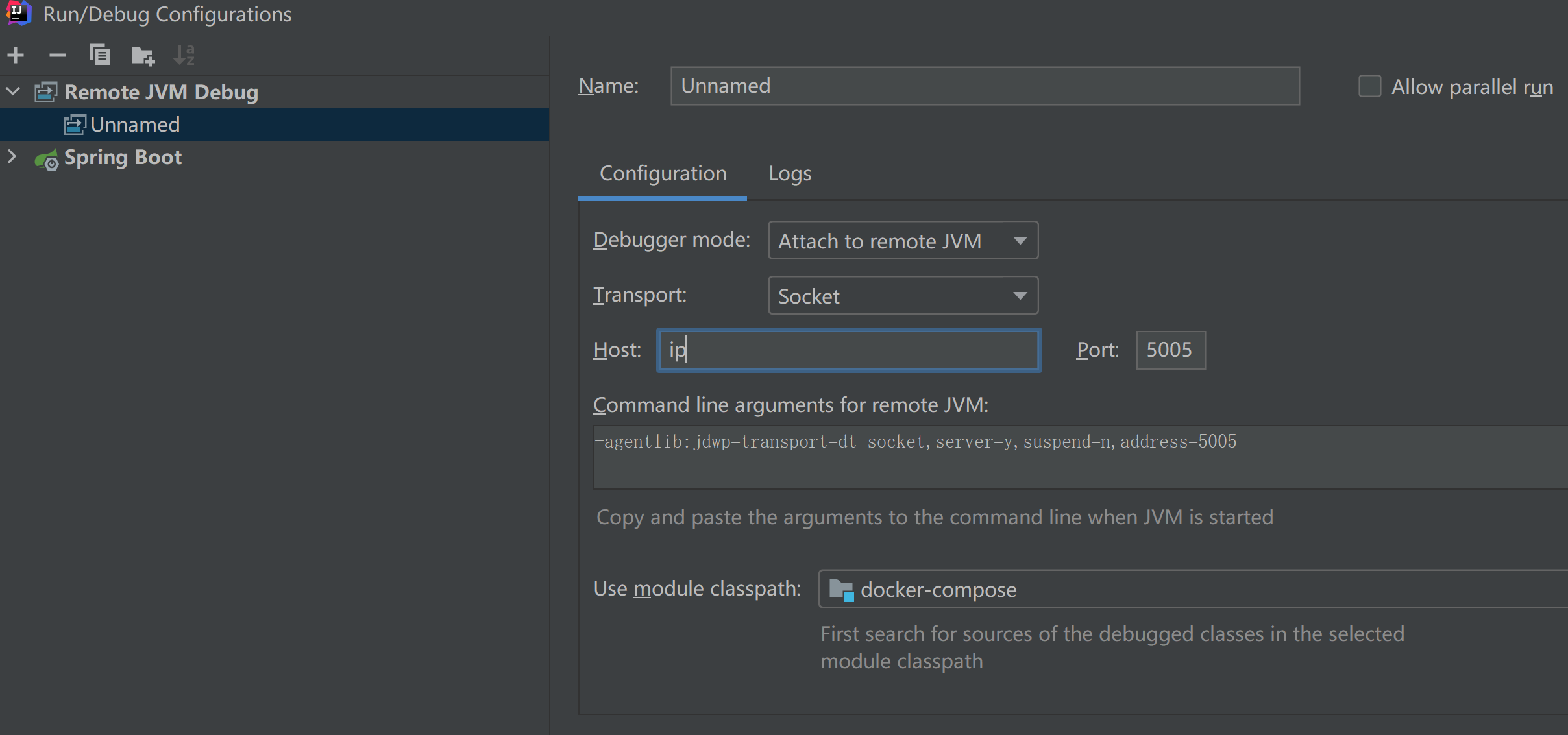Click the Unnamed configuration icon in the tree
The height and width of the screenshot is (735, 1568).
click(x=75, y=125)
